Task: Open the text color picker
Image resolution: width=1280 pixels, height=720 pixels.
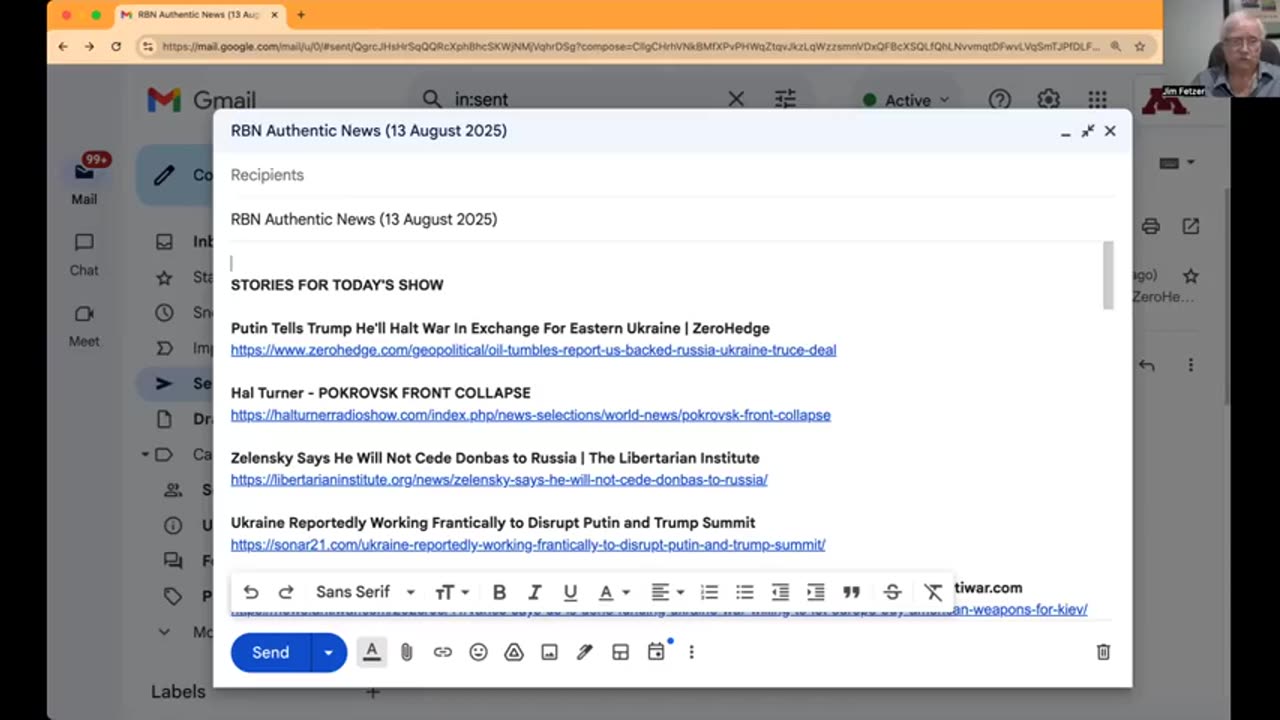Action: click(x=613, y=592)
